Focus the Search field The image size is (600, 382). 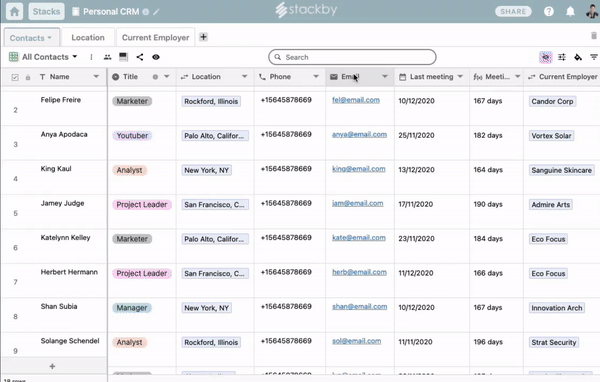pyautogui.click(x=352, y=57)
